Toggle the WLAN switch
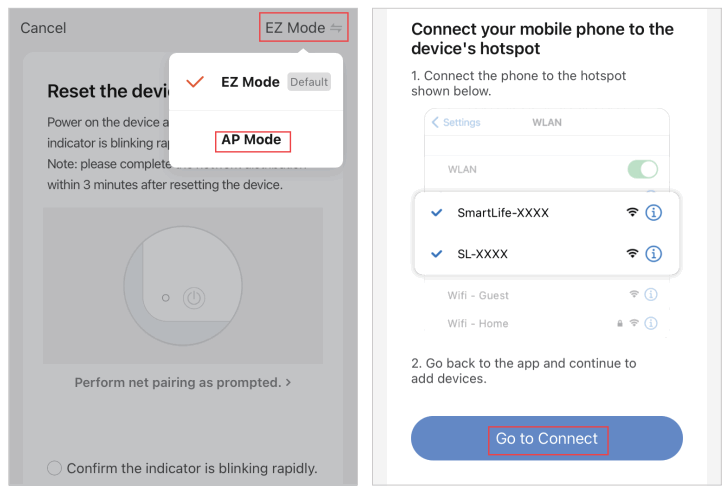 (642, 169)
